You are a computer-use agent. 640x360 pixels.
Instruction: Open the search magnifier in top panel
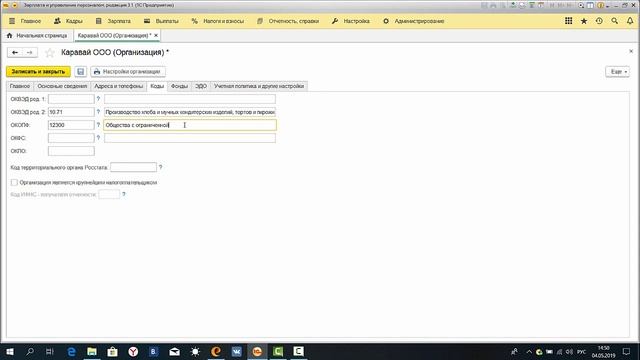[x=615, y=21]
